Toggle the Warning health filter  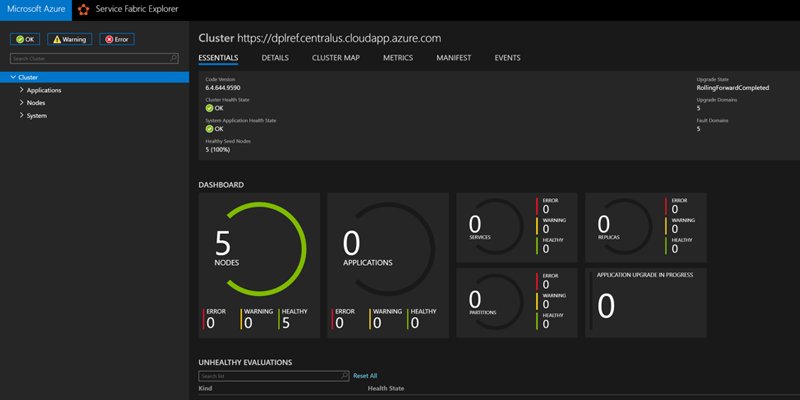[70, 39]
